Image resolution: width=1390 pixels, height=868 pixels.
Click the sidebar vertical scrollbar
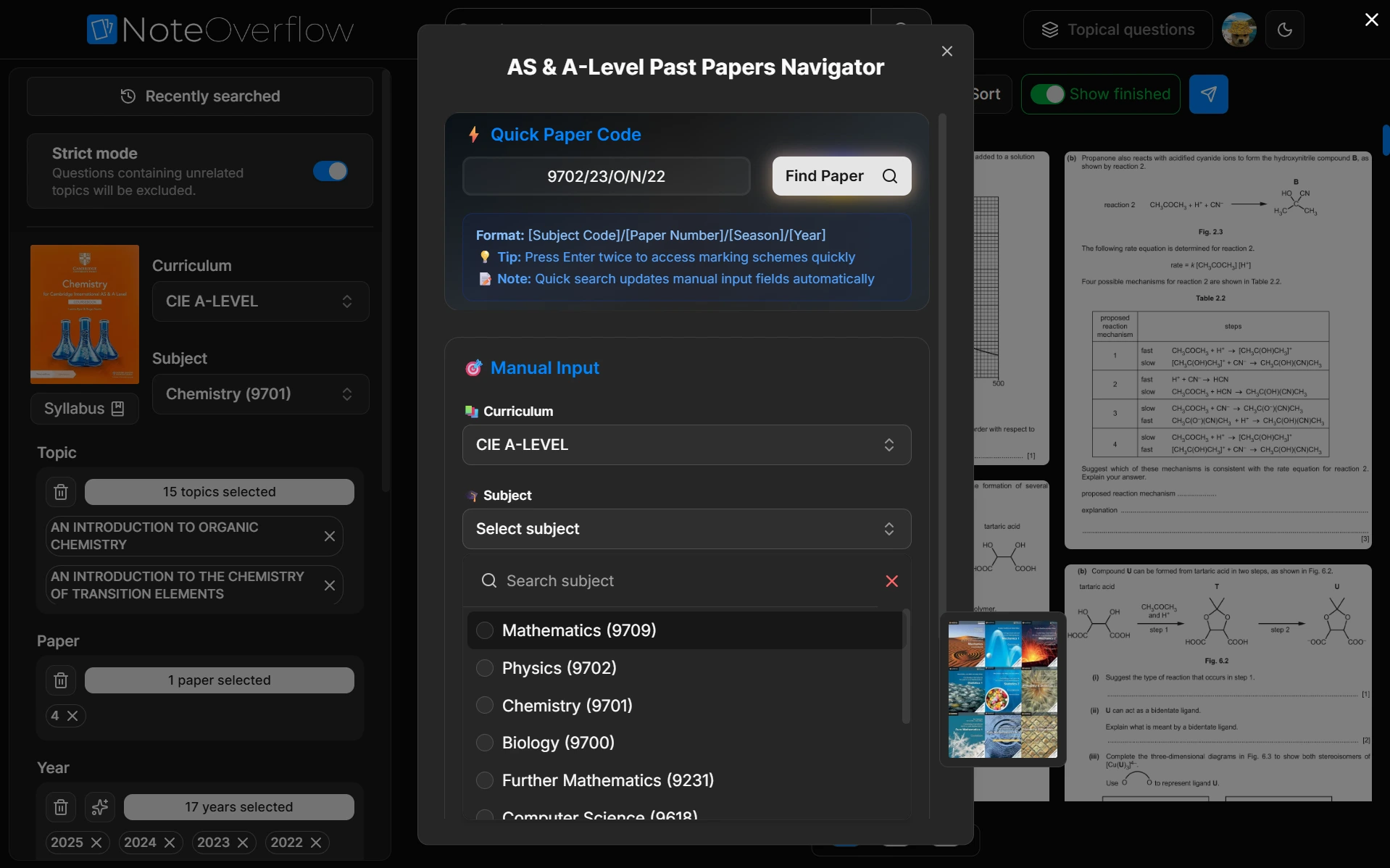point(386,283)
